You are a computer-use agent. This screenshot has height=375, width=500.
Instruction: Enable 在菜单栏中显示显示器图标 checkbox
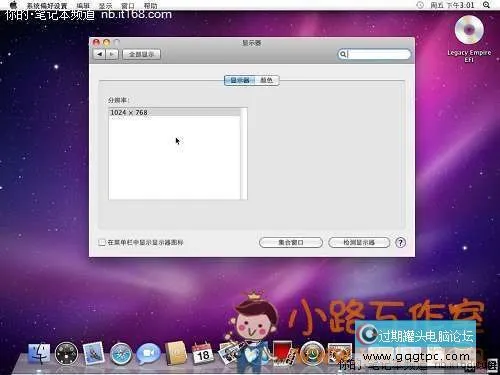102,242
